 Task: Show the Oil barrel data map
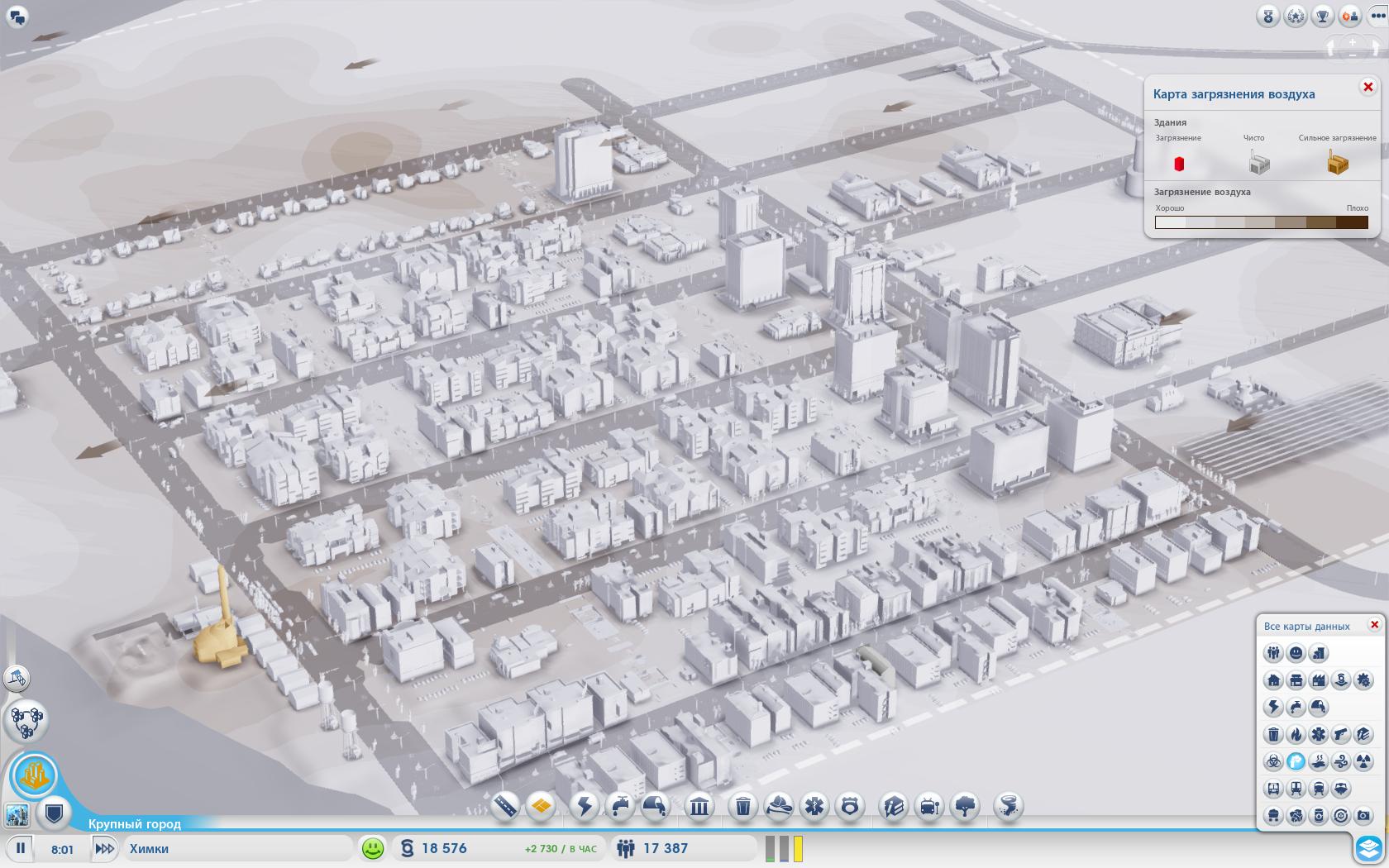point(1318,816)
